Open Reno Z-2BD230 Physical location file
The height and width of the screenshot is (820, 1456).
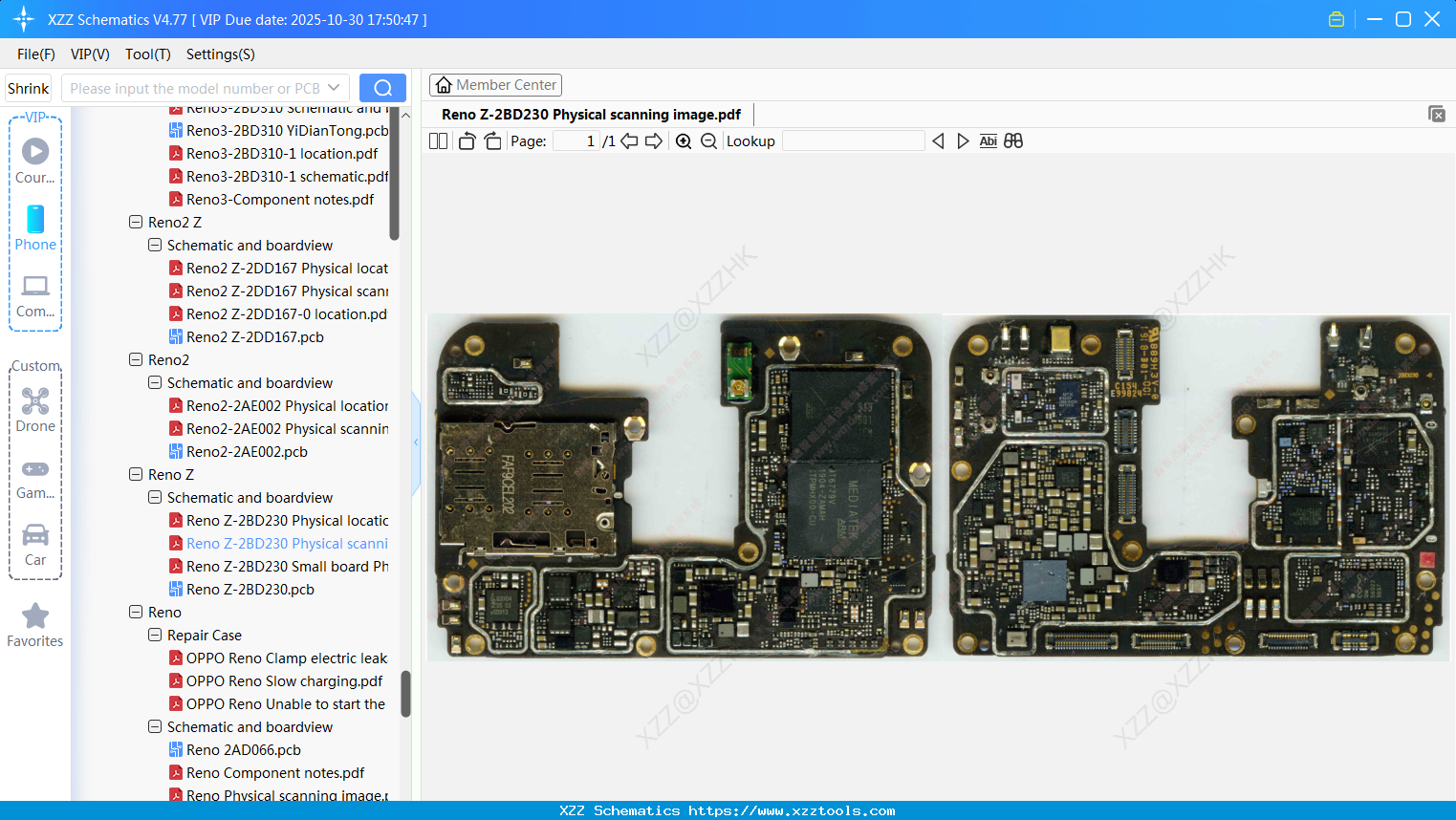tap(288, 520)
